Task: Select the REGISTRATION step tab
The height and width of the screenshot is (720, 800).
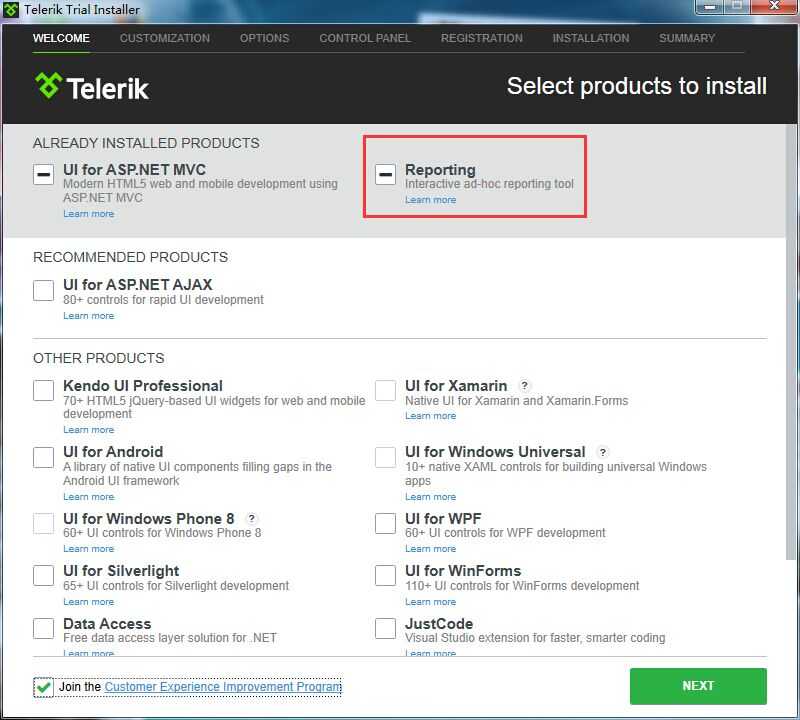Action: point(482,38)
